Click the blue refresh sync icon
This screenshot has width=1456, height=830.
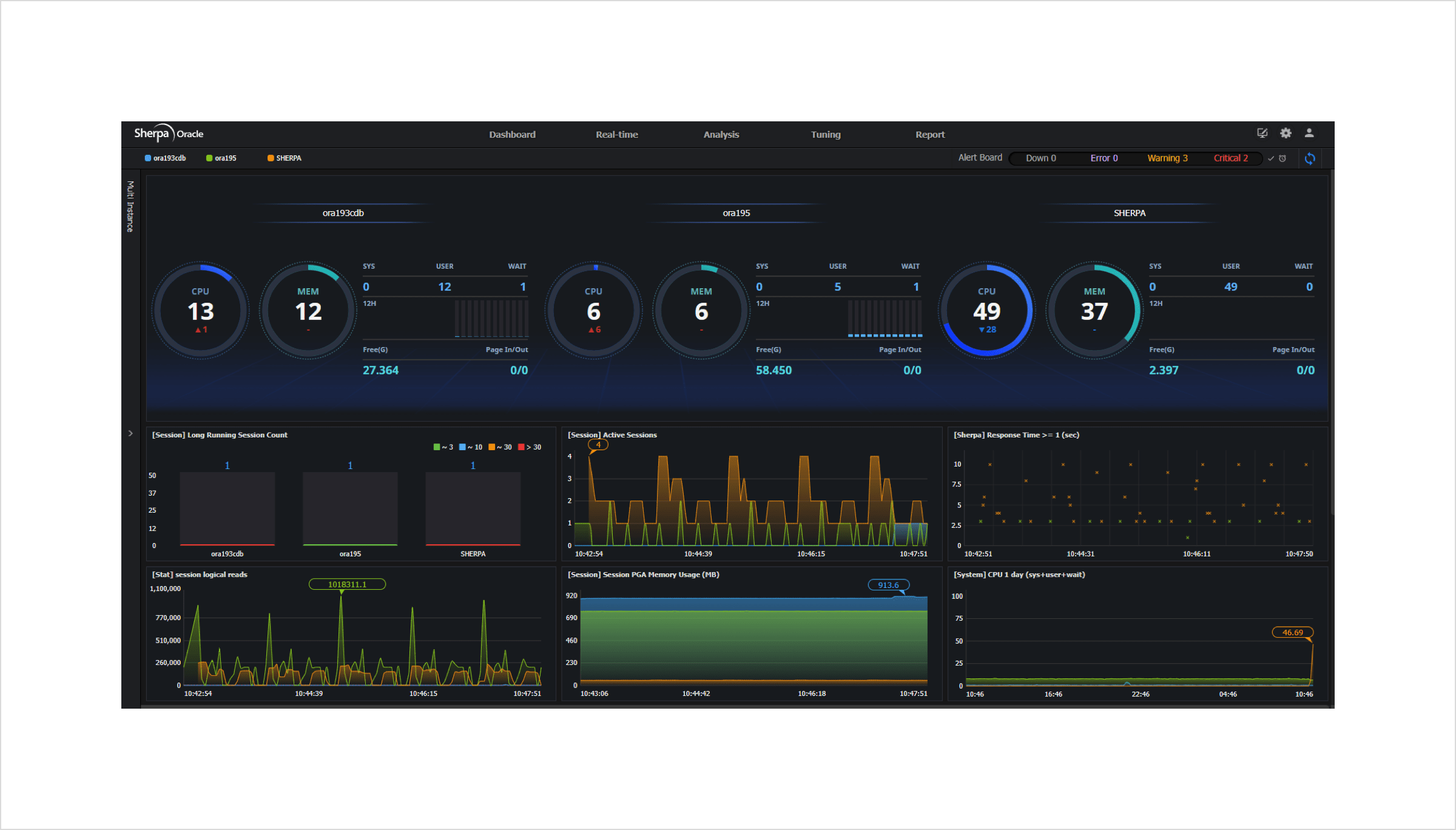1310,158
